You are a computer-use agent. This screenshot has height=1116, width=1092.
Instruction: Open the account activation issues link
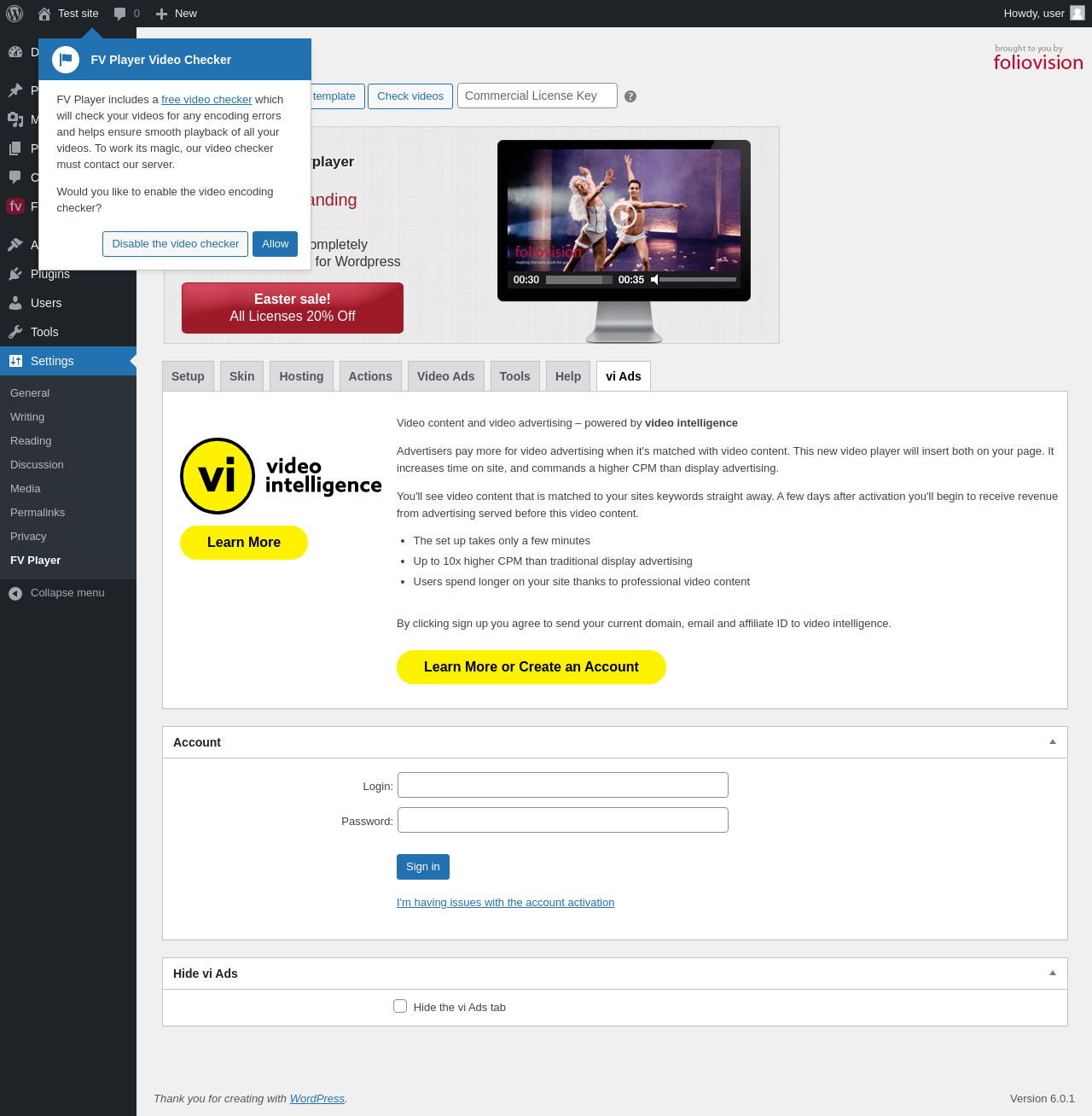[x=505, y=903]
